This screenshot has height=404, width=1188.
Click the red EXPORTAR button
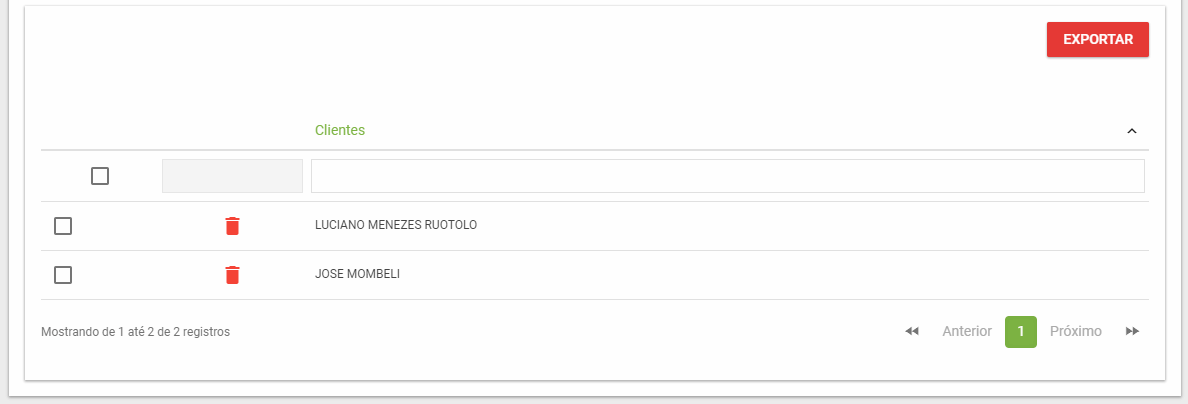[x=1098, y=39]
